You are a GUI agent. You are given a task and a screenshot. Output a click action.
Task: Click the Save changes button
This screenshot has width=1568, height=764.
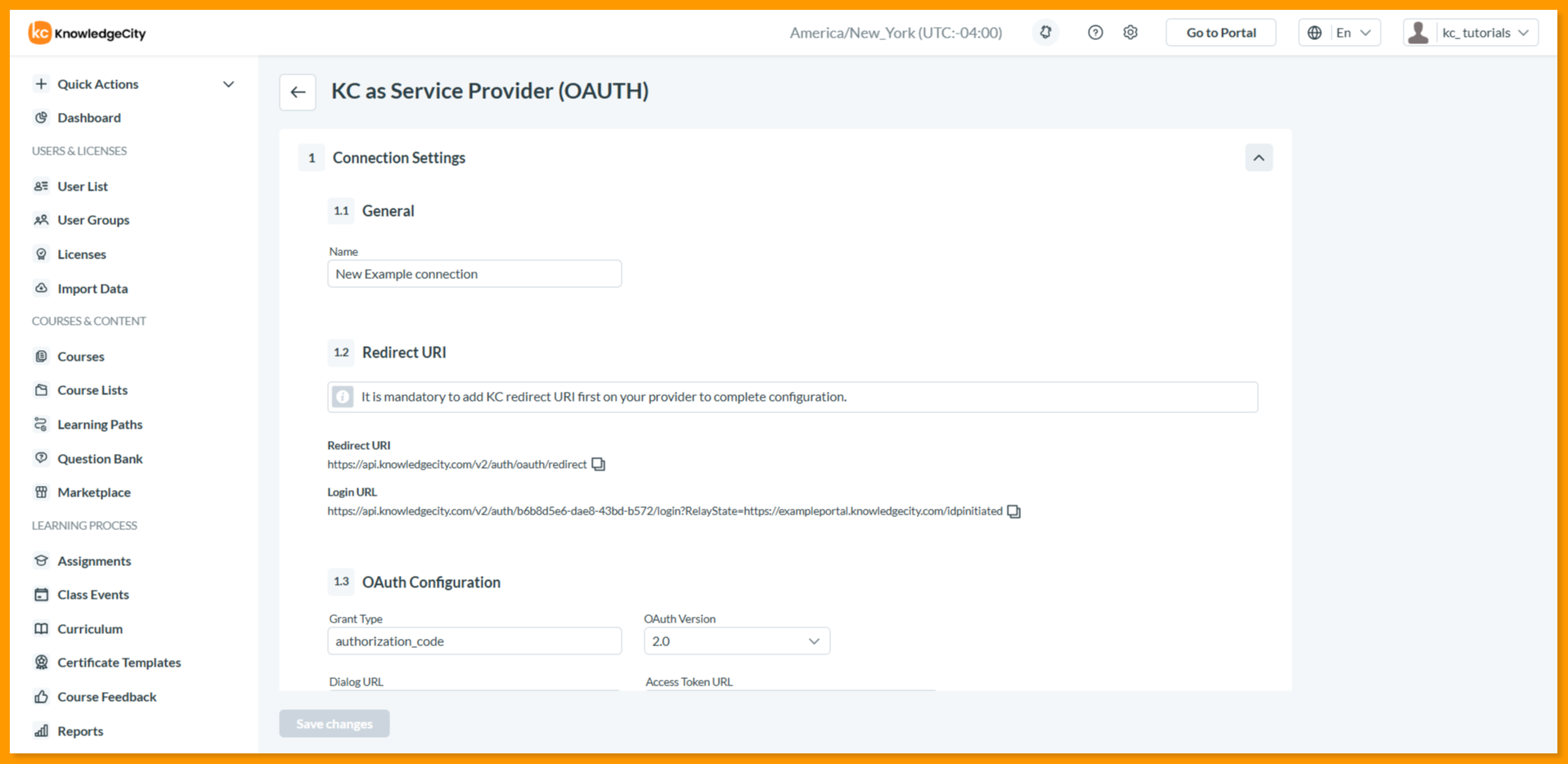point(335,724)
